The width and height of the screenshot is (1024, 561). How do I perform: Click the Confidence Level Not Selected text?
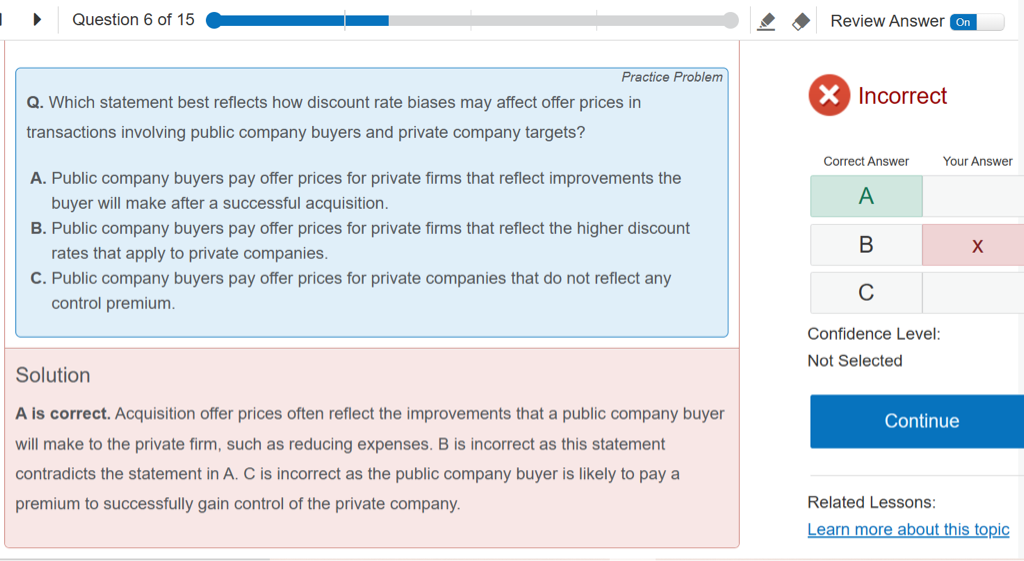click(855, 360)
